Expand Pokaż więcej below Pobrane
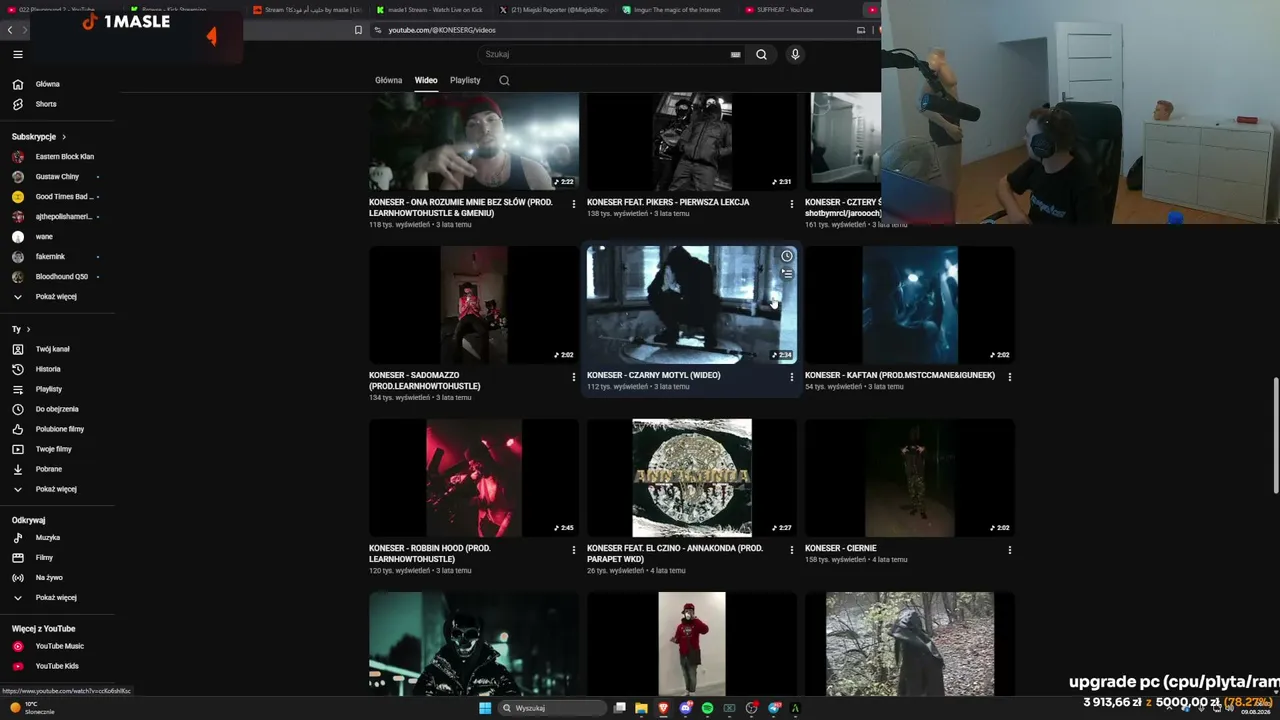The image size is (1280, 720). click(x=58, y=489)
